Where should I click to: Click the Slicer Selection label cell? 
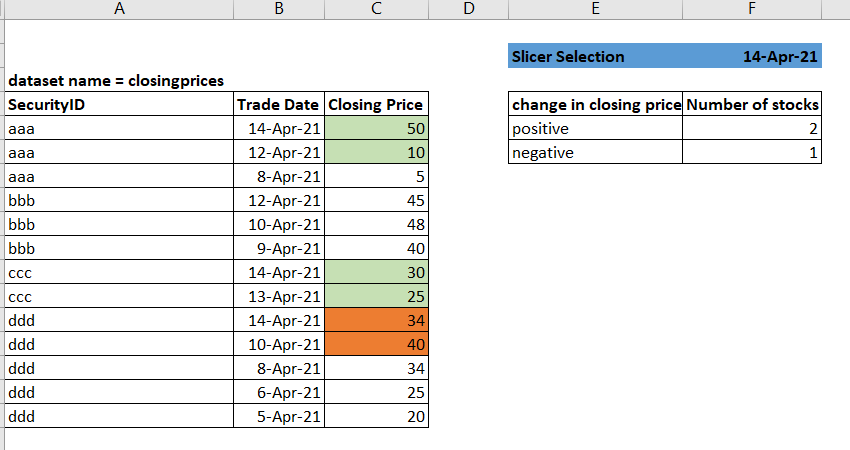coord(595,56)
